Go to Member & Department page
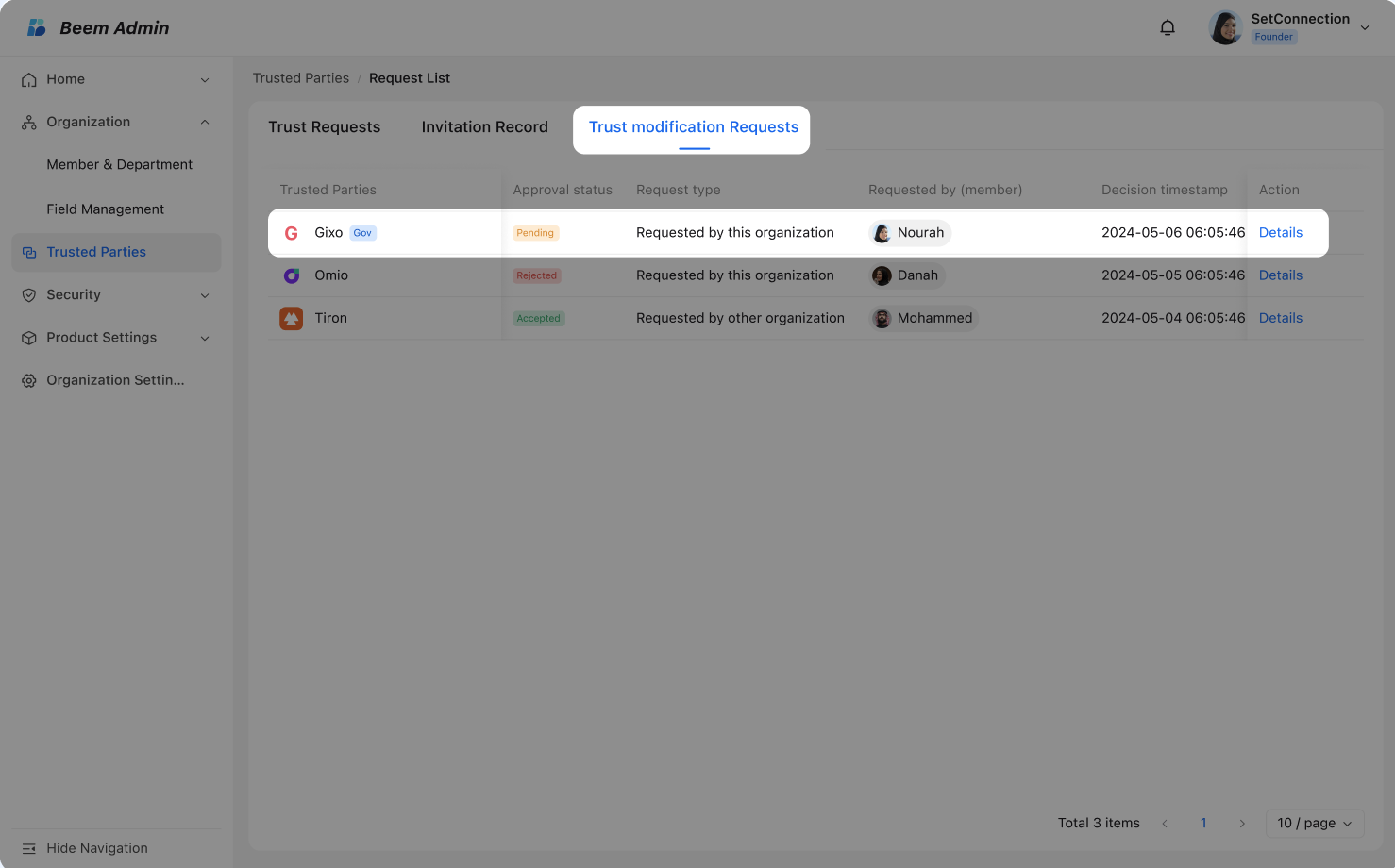1395x868 pixels. point(119,164)
